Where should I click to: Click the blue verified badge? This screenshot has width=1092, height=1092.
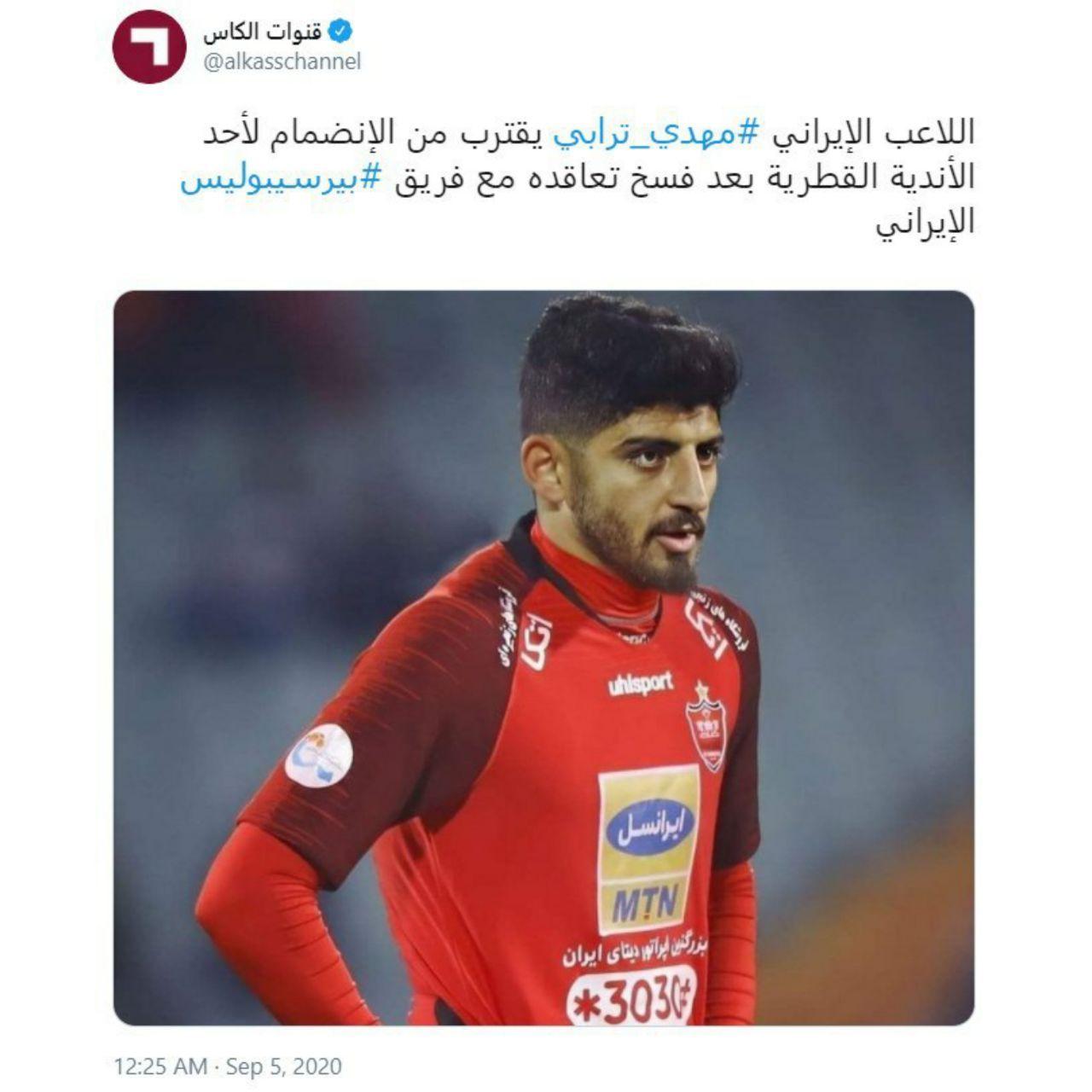[x=340, y=33]
